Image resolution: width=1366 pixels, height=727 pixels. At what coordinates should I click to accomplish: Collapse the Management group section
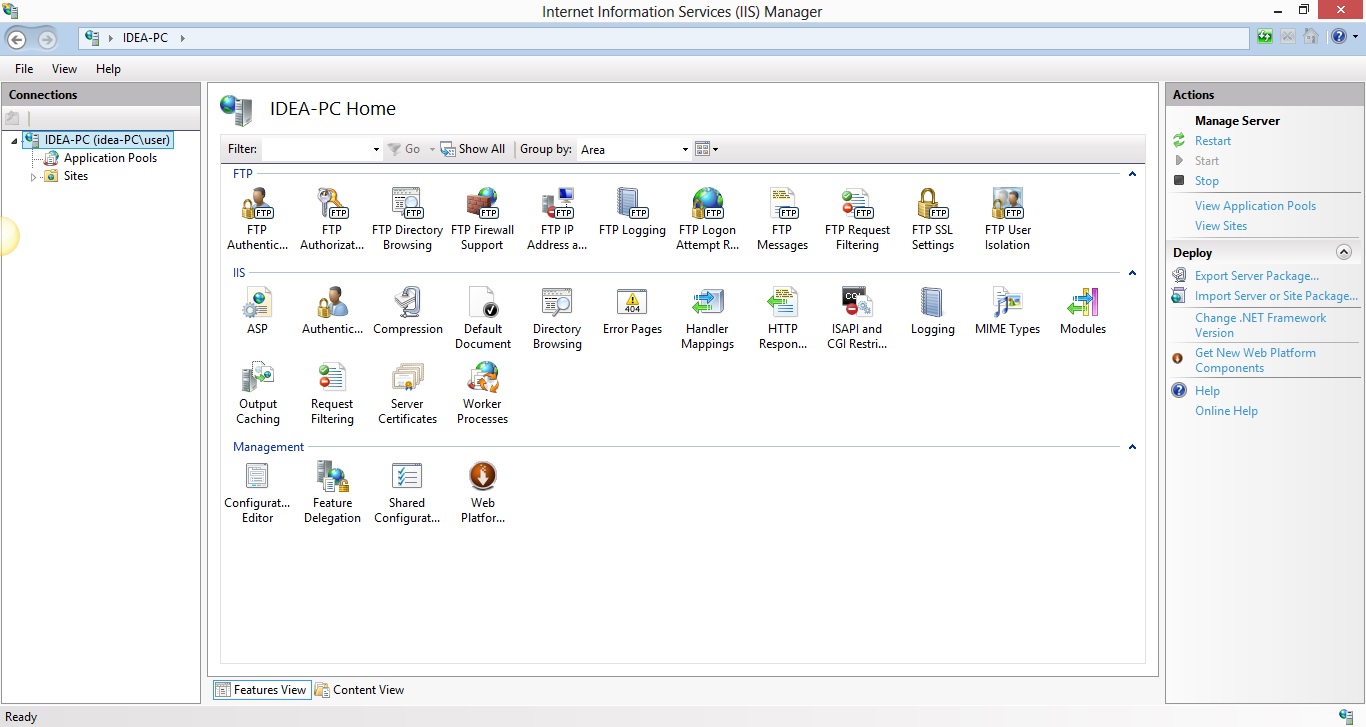coord(1132,447)
